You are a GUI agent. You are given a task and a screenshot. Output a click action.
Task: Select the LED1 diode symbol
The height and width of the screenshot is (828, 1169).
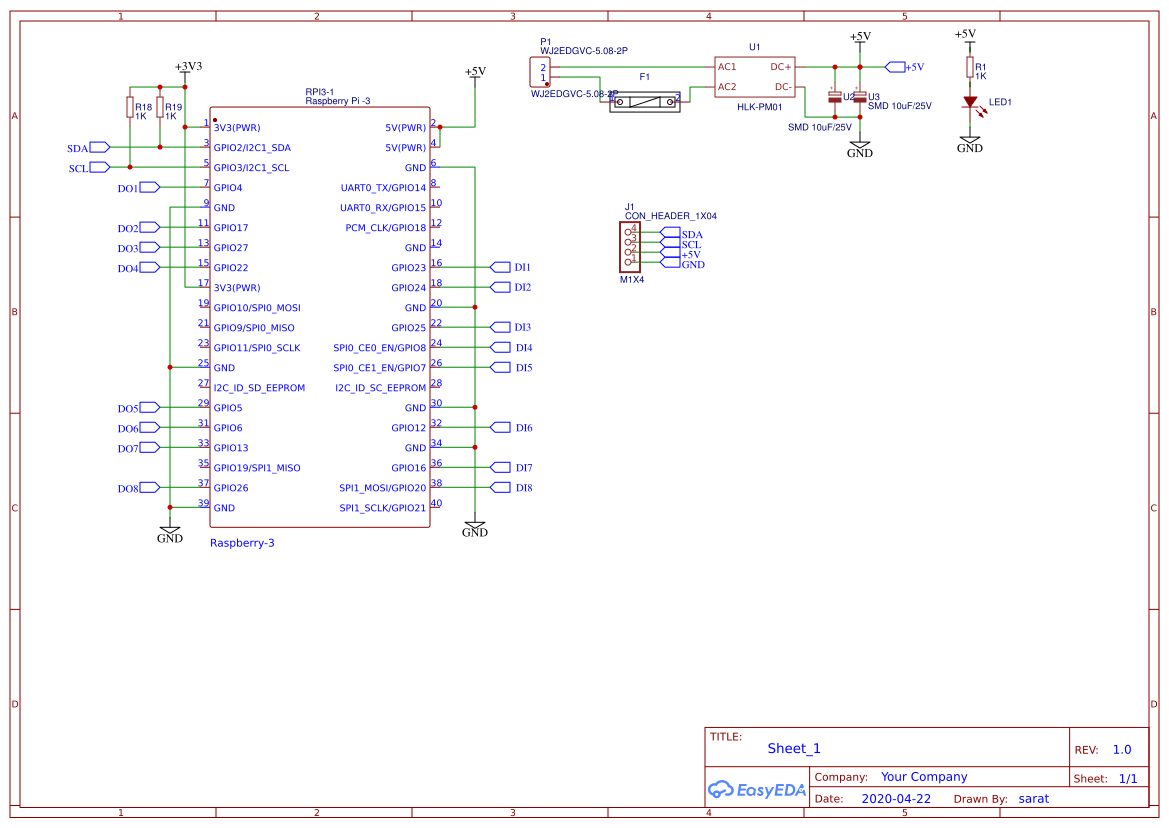pos(969,102)
